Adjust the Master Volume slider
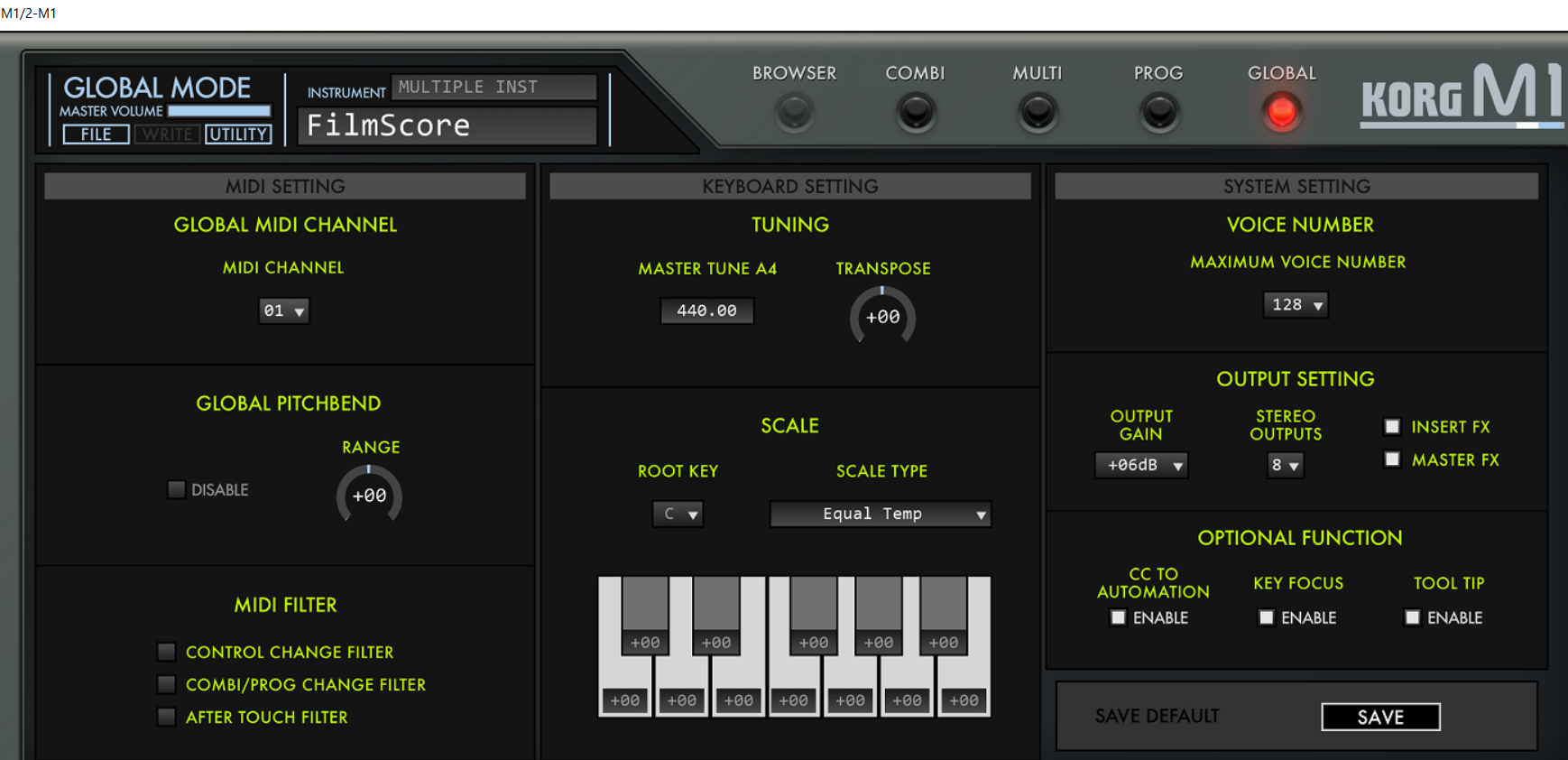This screenshot has height=760, width=1568. click(x=219, y=111)
